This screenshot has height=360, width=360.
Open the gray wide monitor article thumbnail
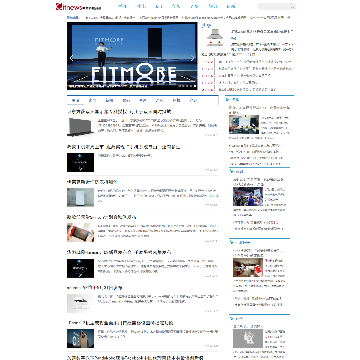(80, 127)
